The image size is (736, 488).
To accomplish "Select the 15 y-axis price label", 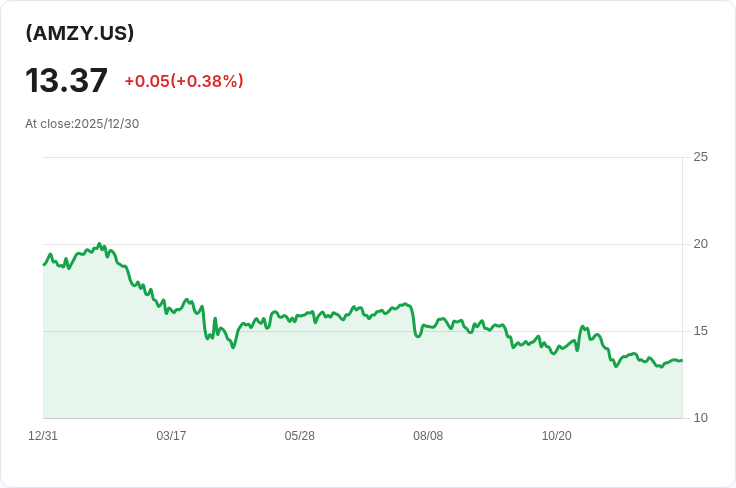I will (x=700, y=331).
